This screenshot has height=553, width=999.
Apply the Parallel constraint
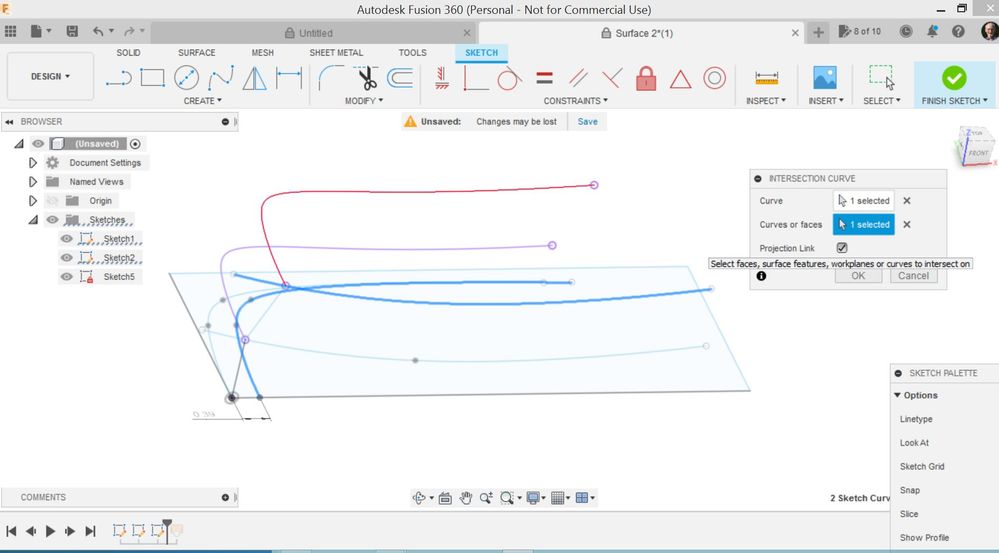(579, 78)
